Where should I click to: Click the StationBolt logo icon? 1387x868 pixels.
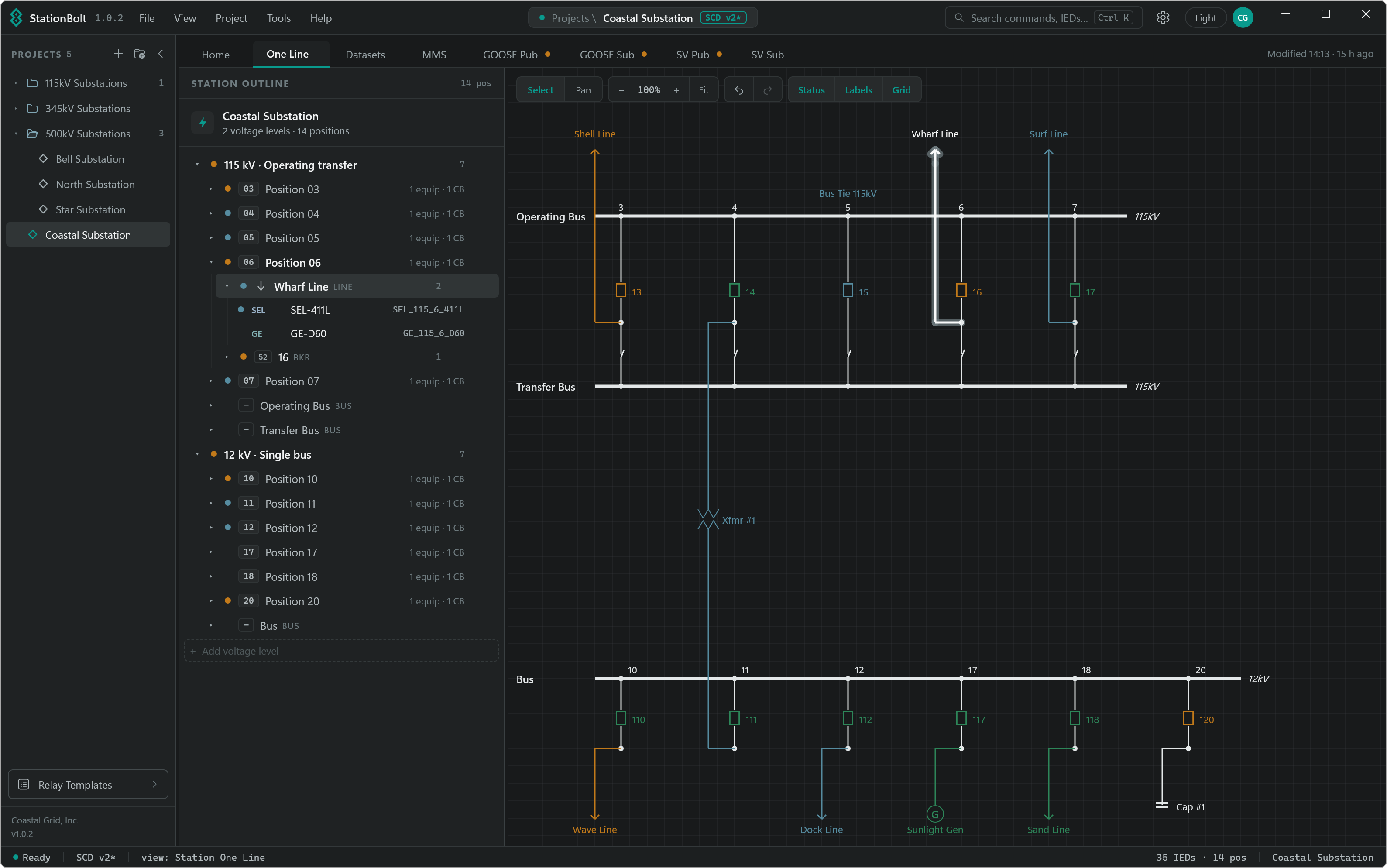coord(16,18)
